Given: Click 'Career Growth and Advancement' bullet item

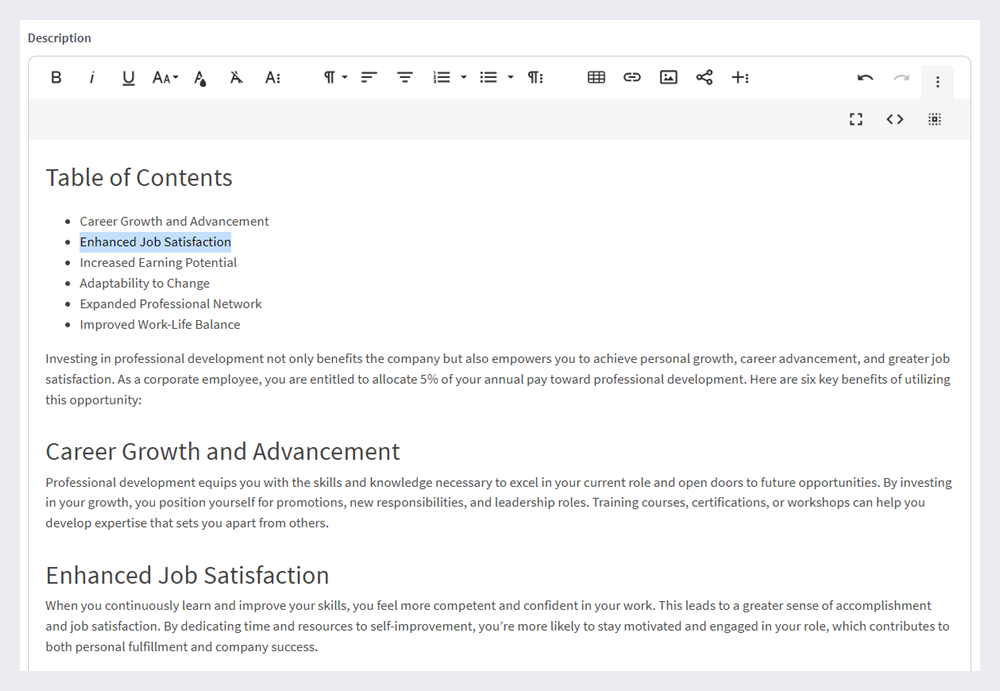Looking at the screenshot, I should pyautogui.click(x=174, y=221).
